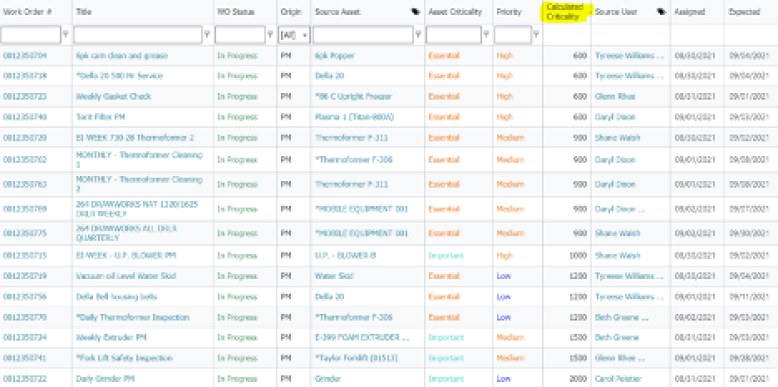Focus the Work Order # filter box
Screen dimensions: 778x387
31,35
